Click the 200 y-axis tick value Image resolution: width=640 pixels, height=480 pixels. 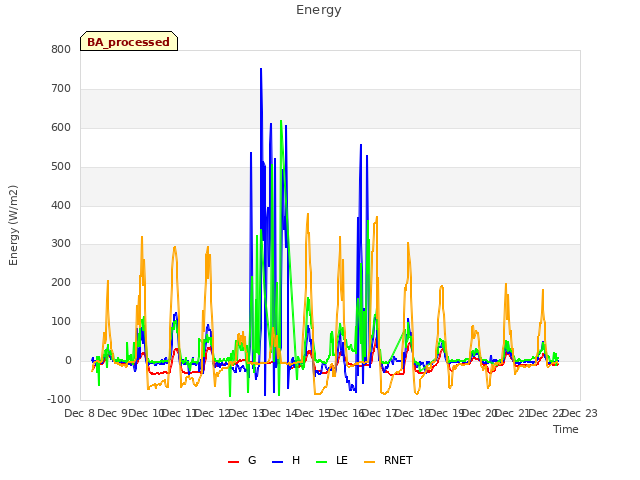click(x=61, y=282)
